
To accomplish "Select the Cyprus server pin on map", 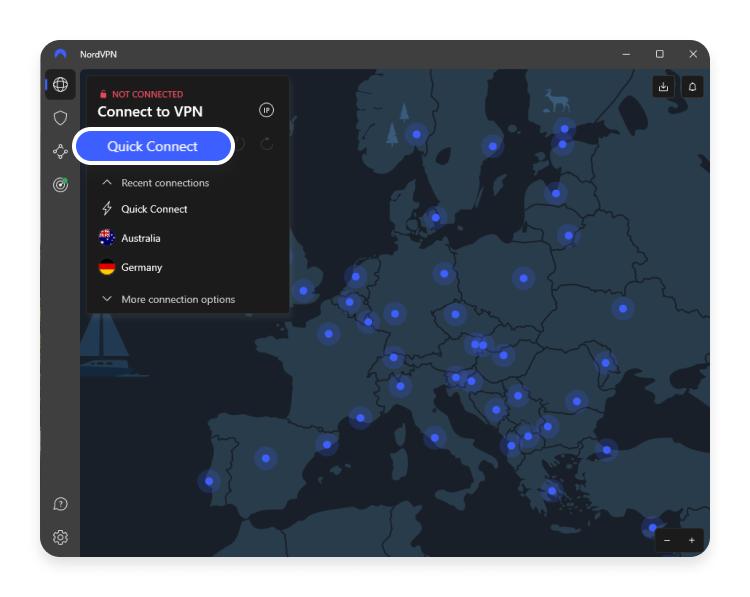I will [652, 528].
